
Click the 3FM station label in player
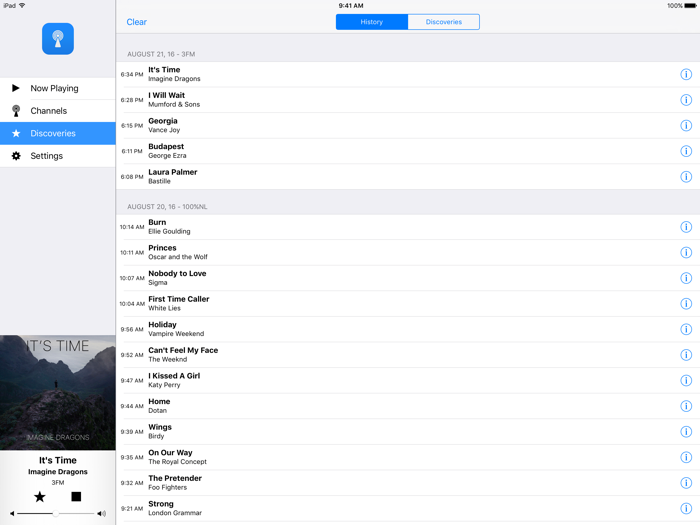pyautogui.click(x=58, y=483)
